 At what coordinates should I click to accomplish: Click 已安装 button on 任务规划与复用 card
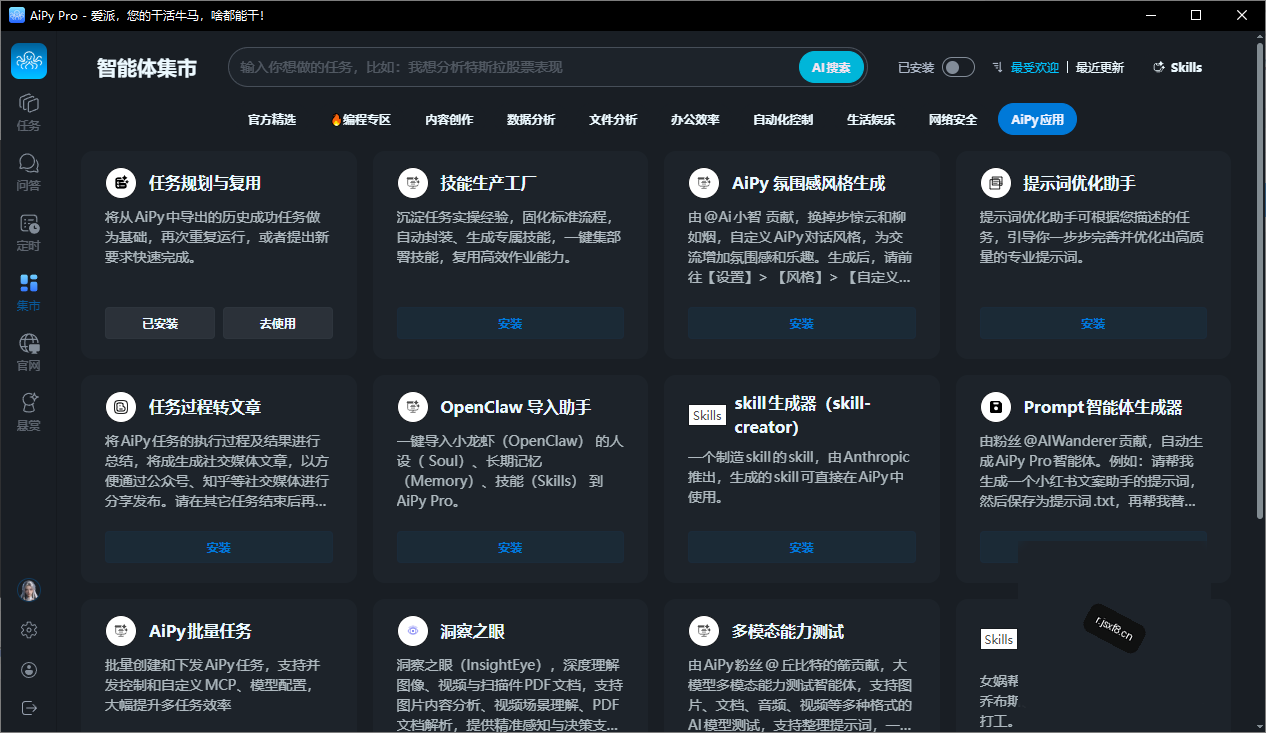[160, 323]
